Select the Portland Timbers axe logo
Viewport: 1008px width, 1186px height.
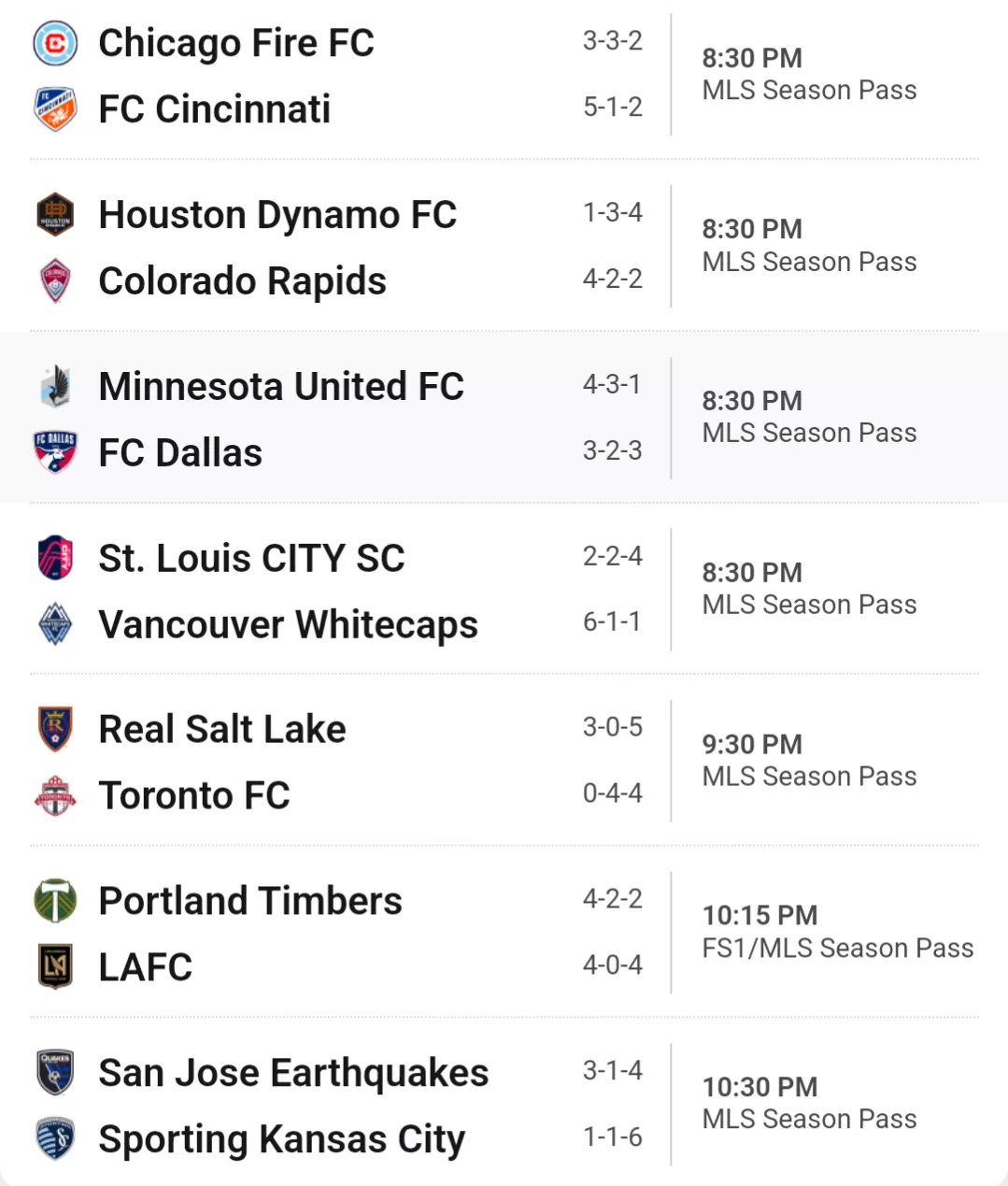[x=55, y=901]
